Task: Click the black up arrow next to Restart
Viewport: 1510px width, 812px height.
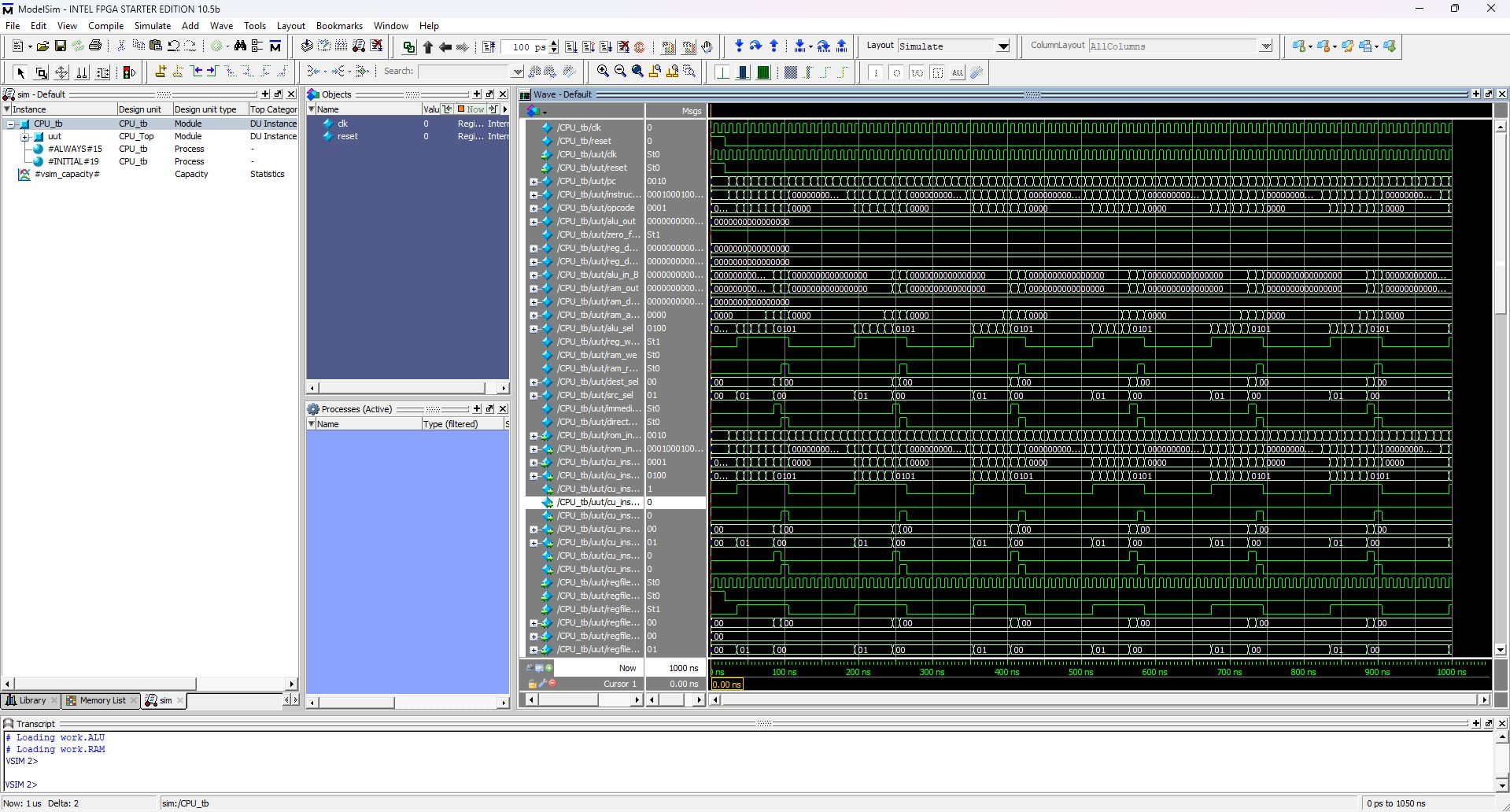Action: point(427,46)
